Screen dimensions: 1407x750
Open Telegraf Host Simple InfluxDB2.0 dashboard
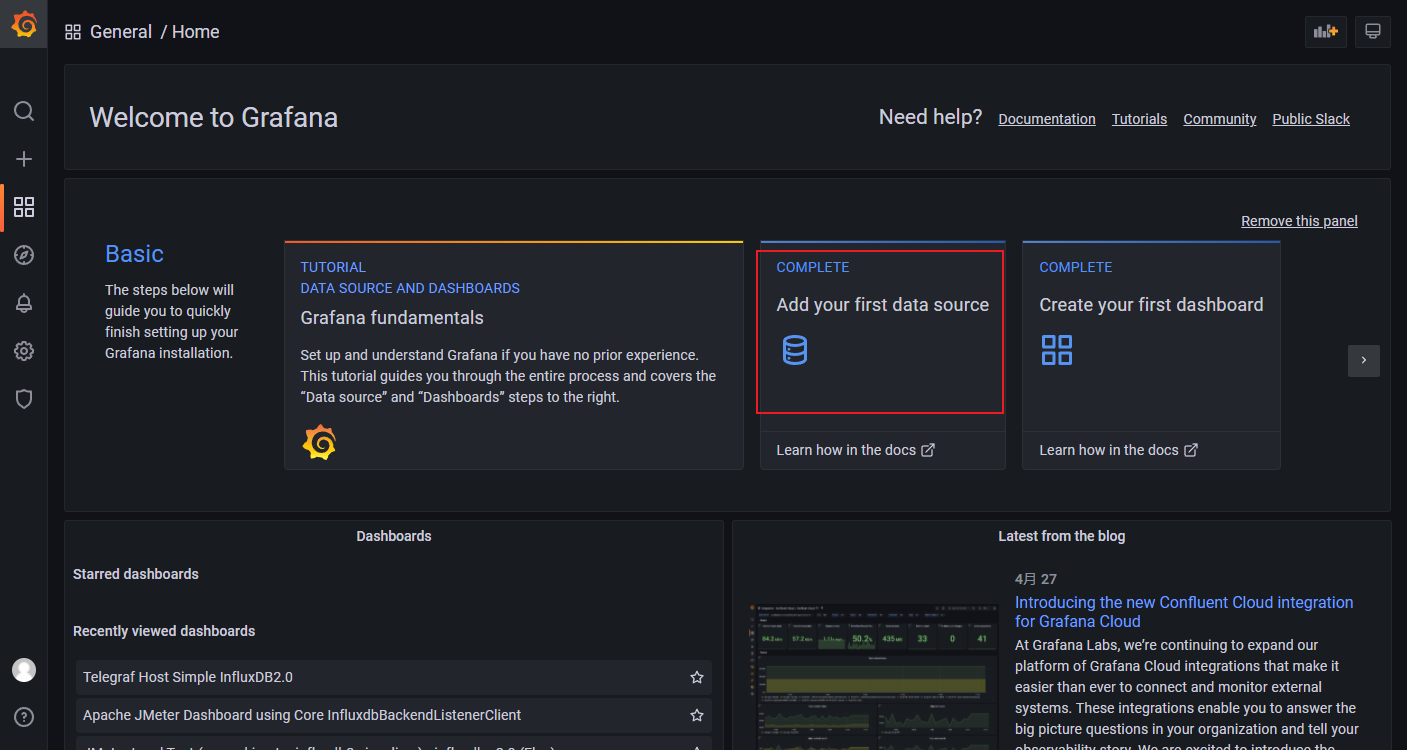(394, 677)
